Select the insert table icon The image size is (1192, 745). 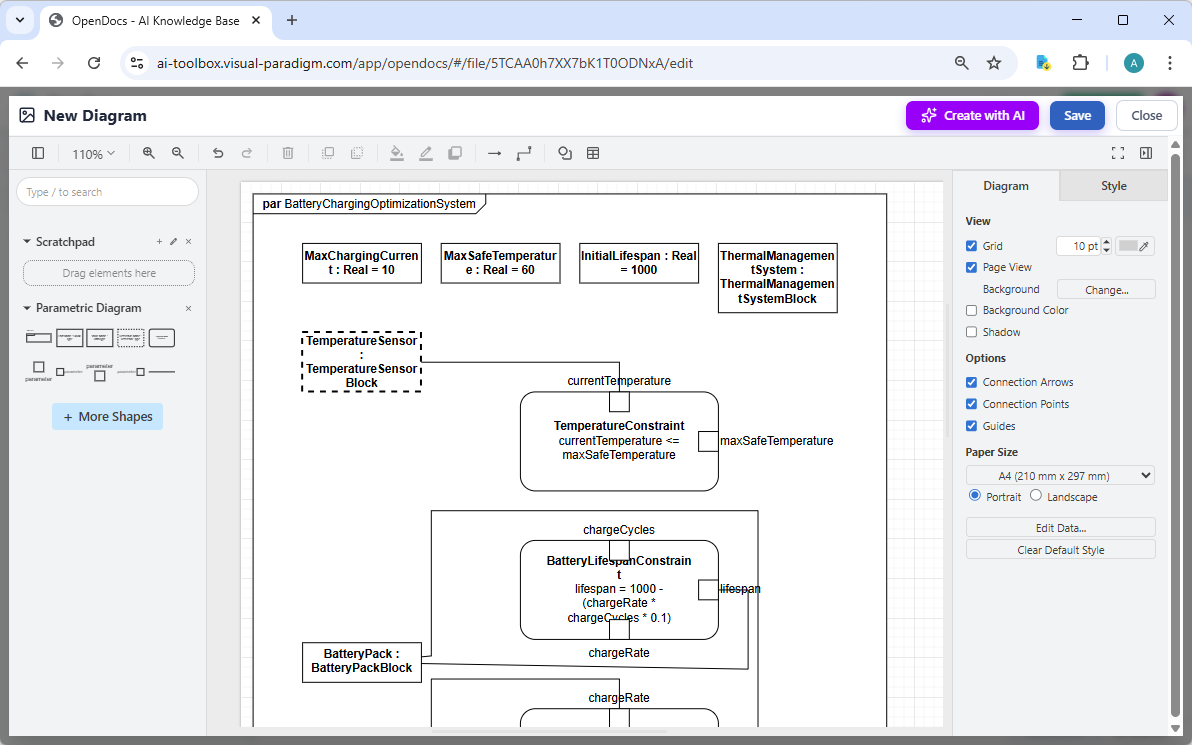(x=593, y=153)
